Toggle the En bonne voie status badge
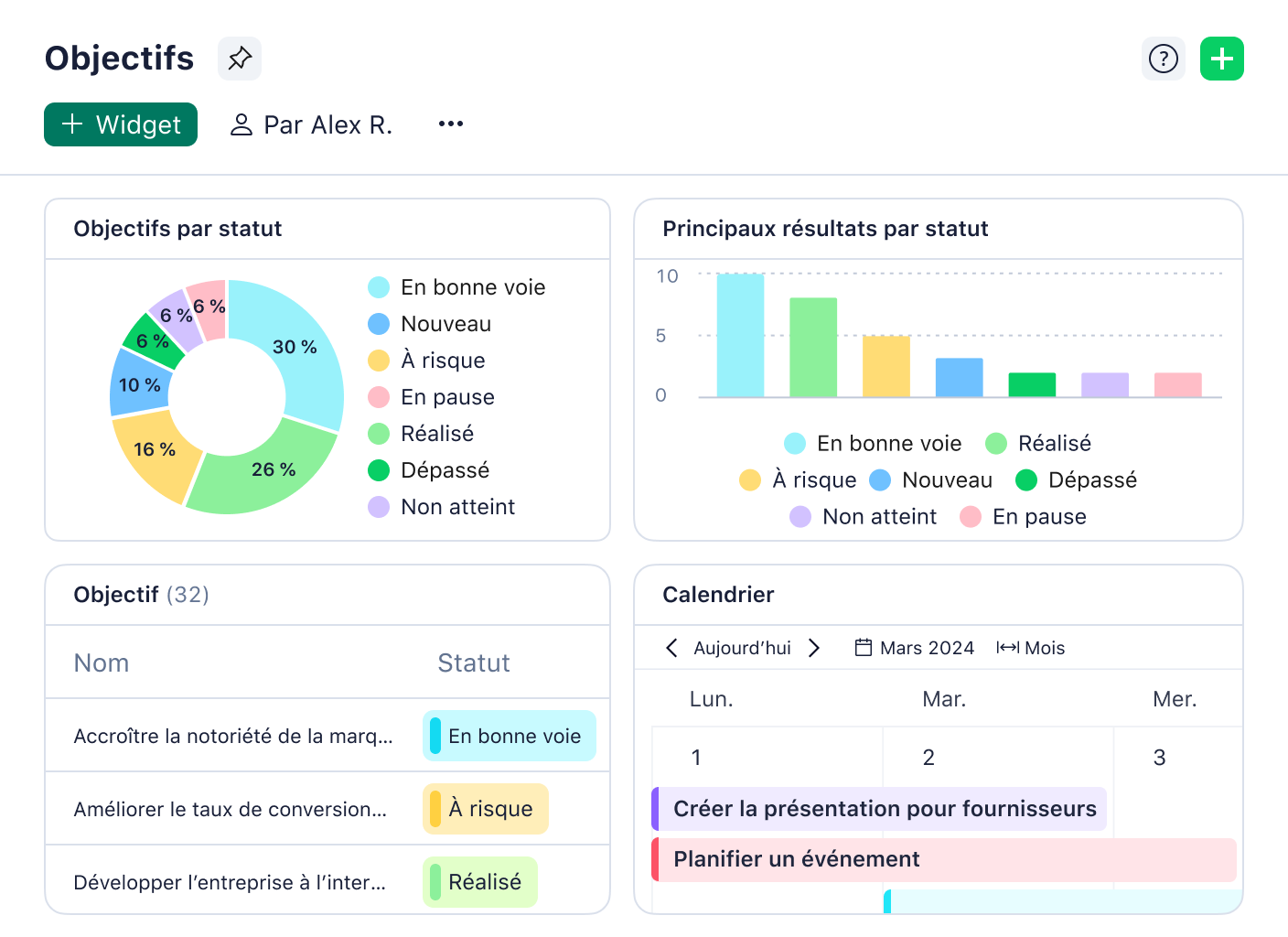This screenshot has height=937, width=1288. (509, 735)
